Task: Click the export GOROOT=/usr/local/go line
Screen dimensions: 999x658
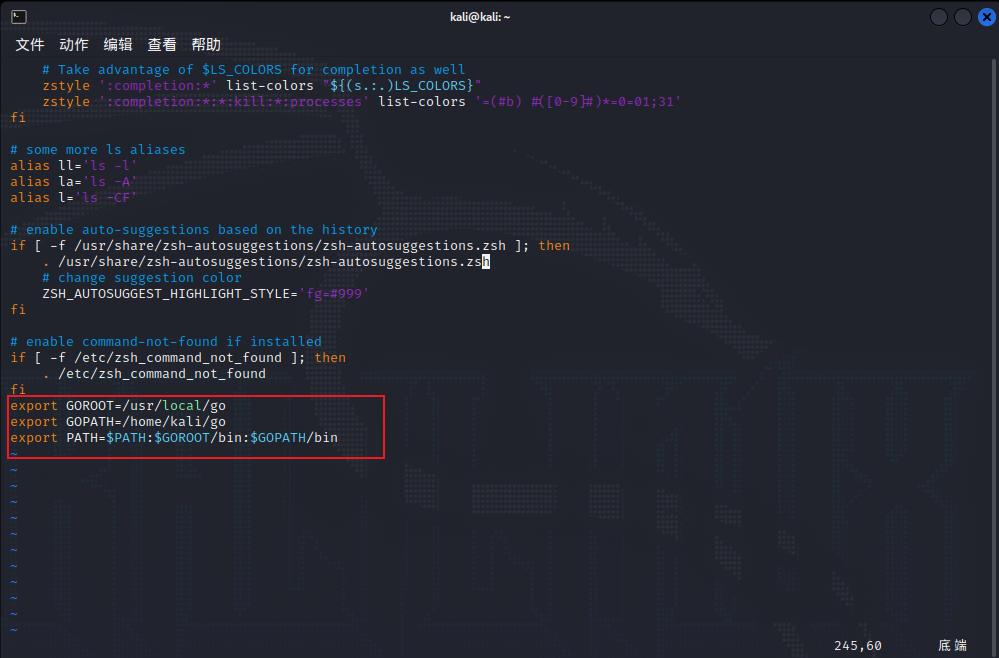Action: pos(116,405)
